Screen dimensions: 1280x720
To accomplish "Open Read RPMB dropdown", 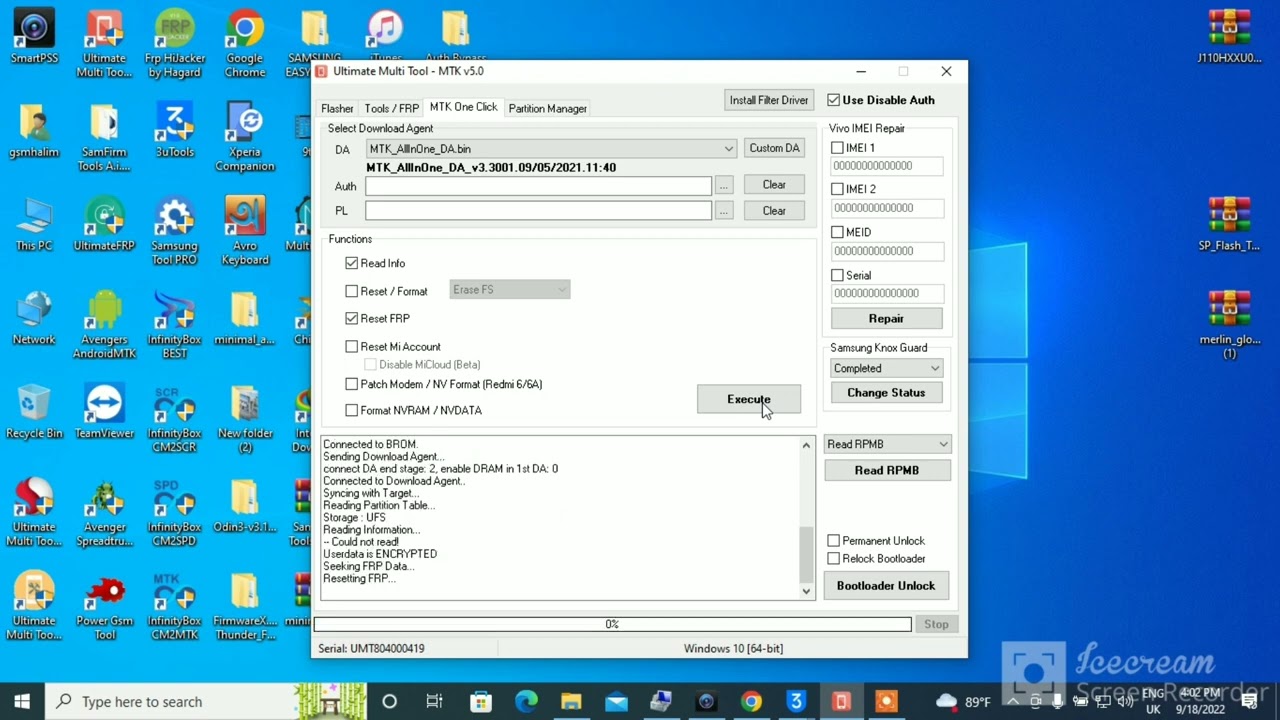I will pyautogui.click(x=887, y=444).
